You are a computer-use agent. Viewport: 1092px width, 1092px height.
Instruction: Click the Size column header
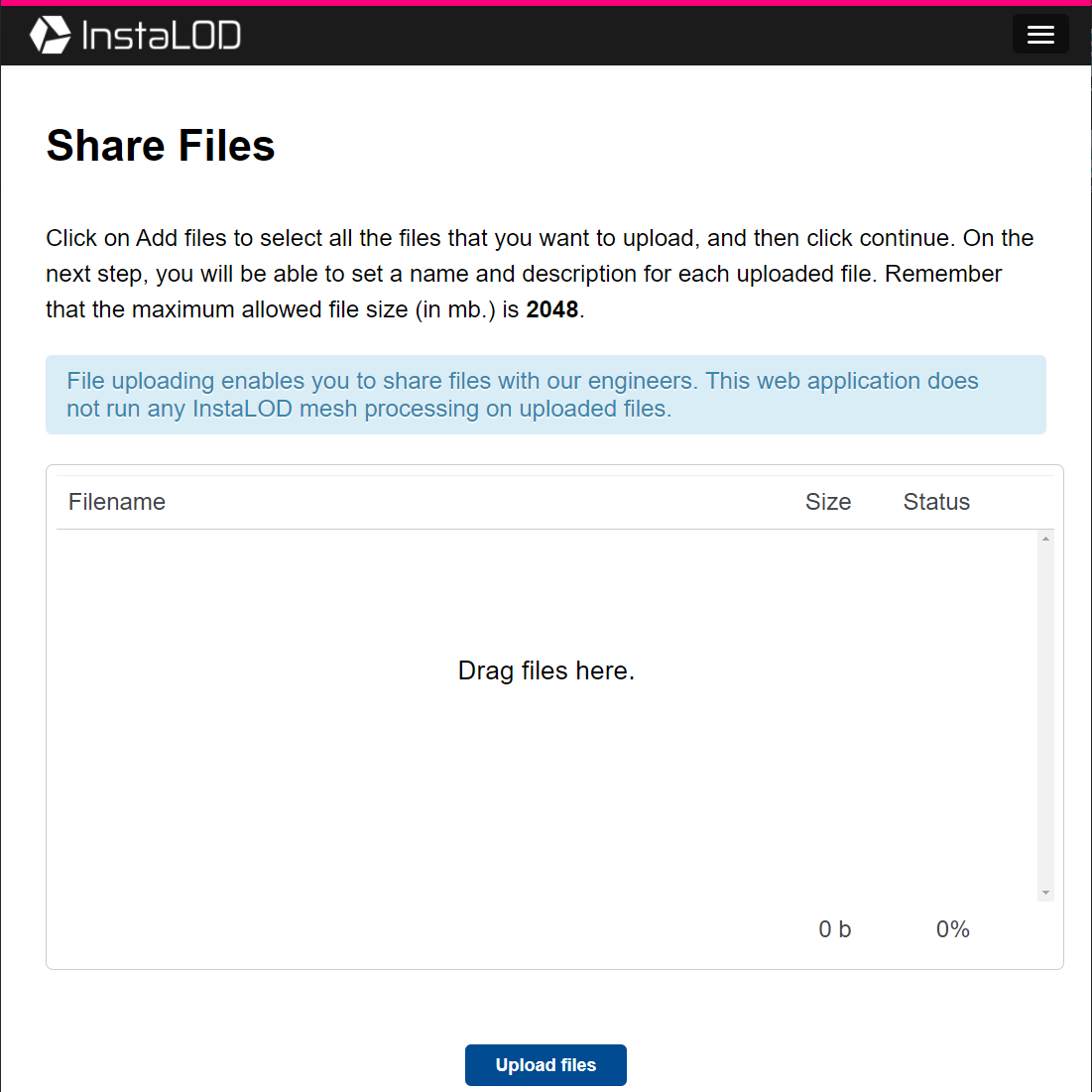click(828, 502)
